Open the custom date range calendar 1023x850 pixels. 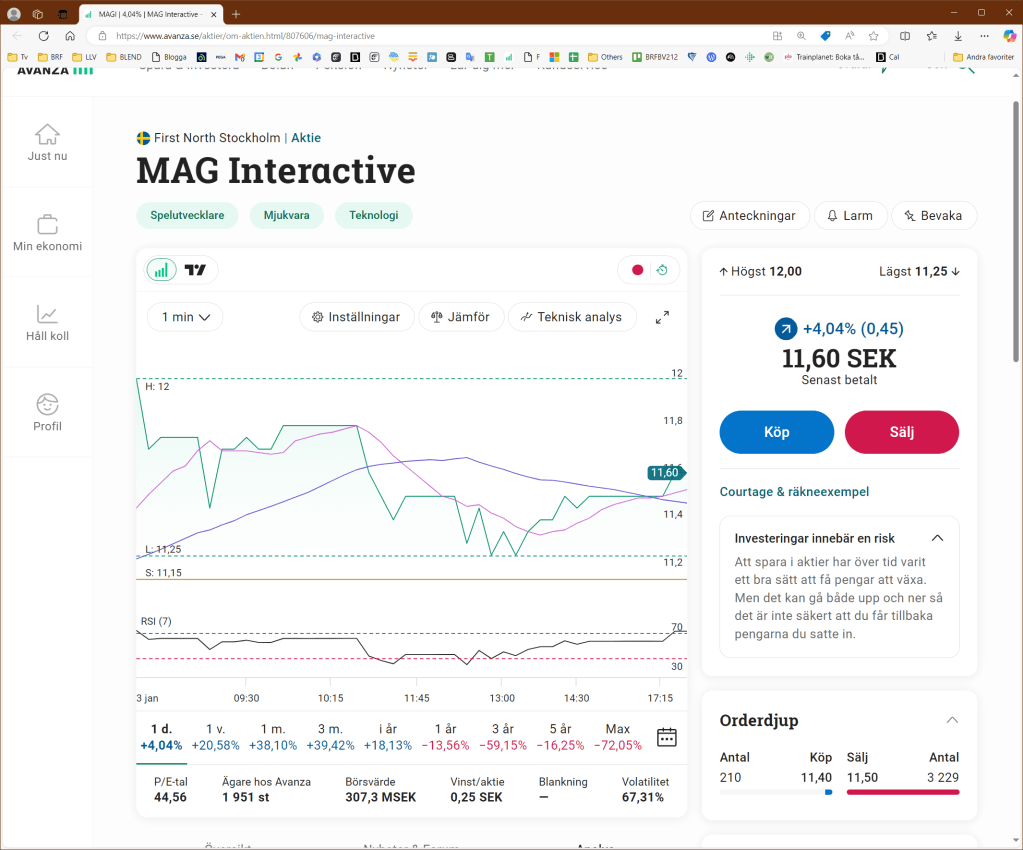tap(666, 737)
